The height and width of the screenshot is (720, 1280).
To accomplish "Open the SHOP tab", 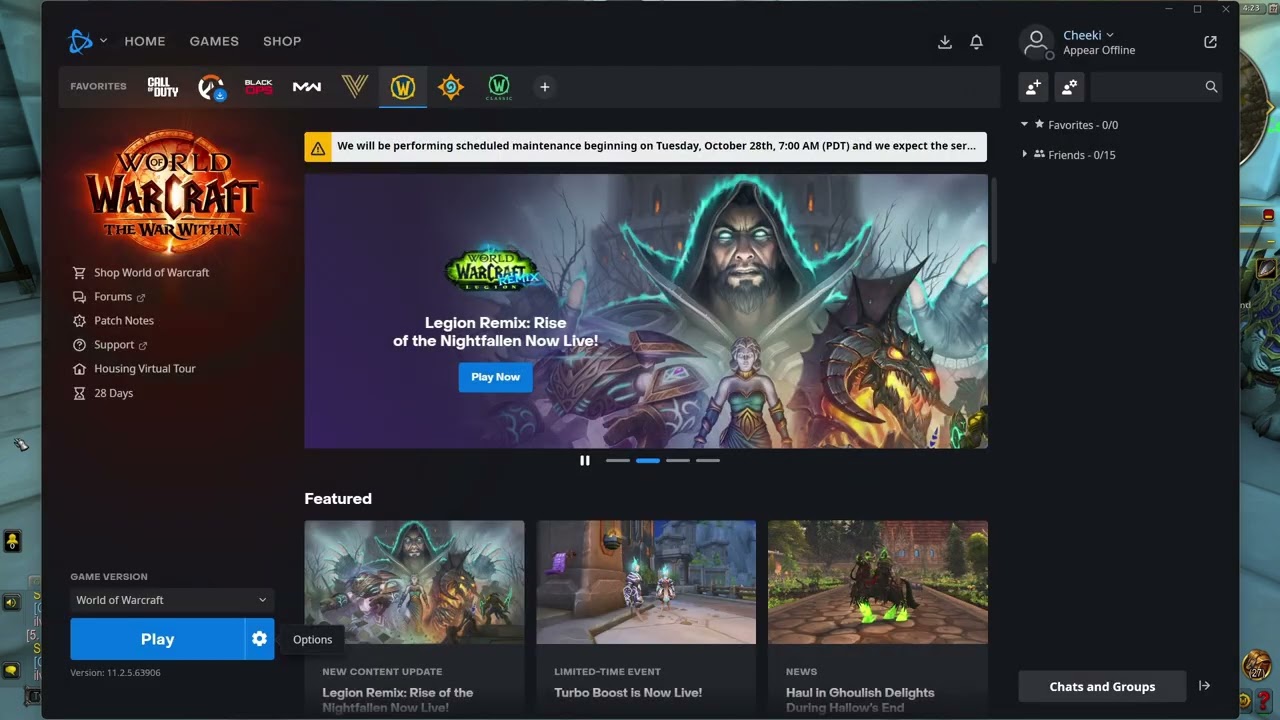I will click(282, 41).
